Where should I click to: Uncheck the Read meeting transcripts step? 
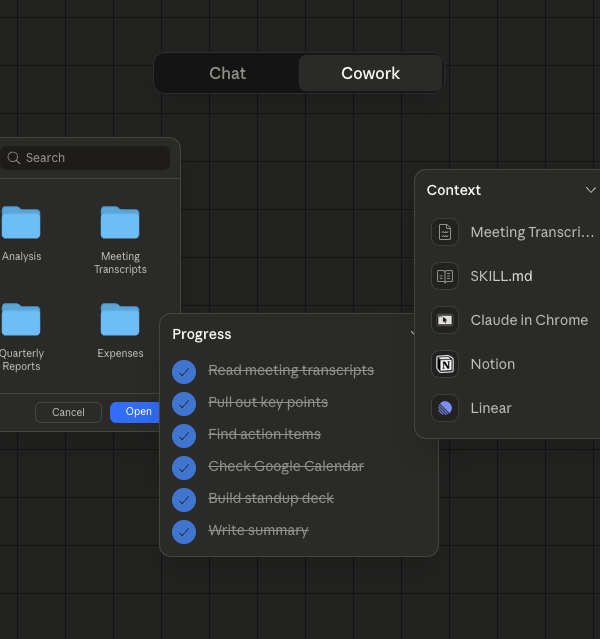[x=184, y=371]
